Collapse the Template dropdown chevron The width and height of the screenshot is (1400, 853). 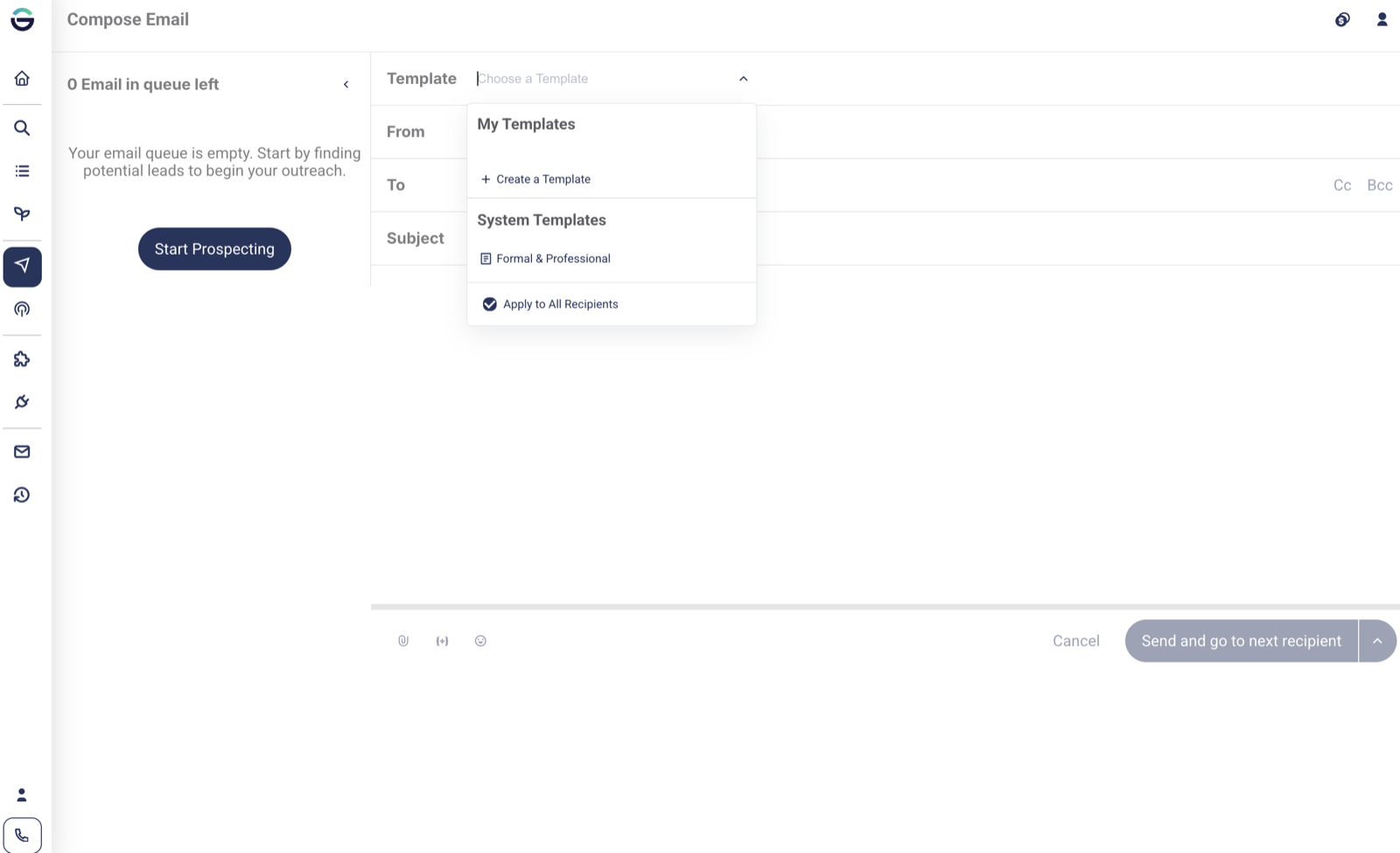point(744,79)
